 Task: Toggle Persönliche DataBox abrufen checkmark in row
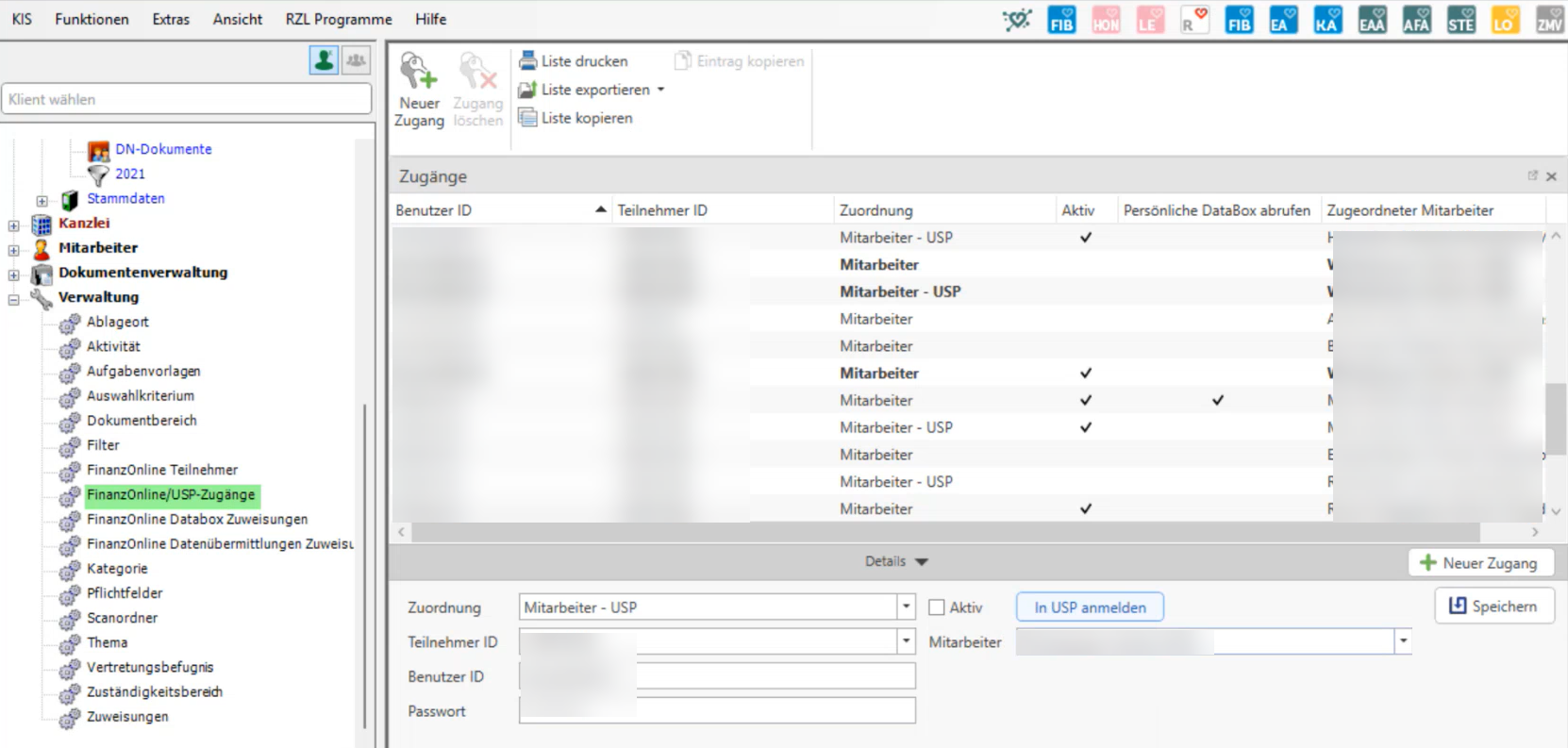1218,400
